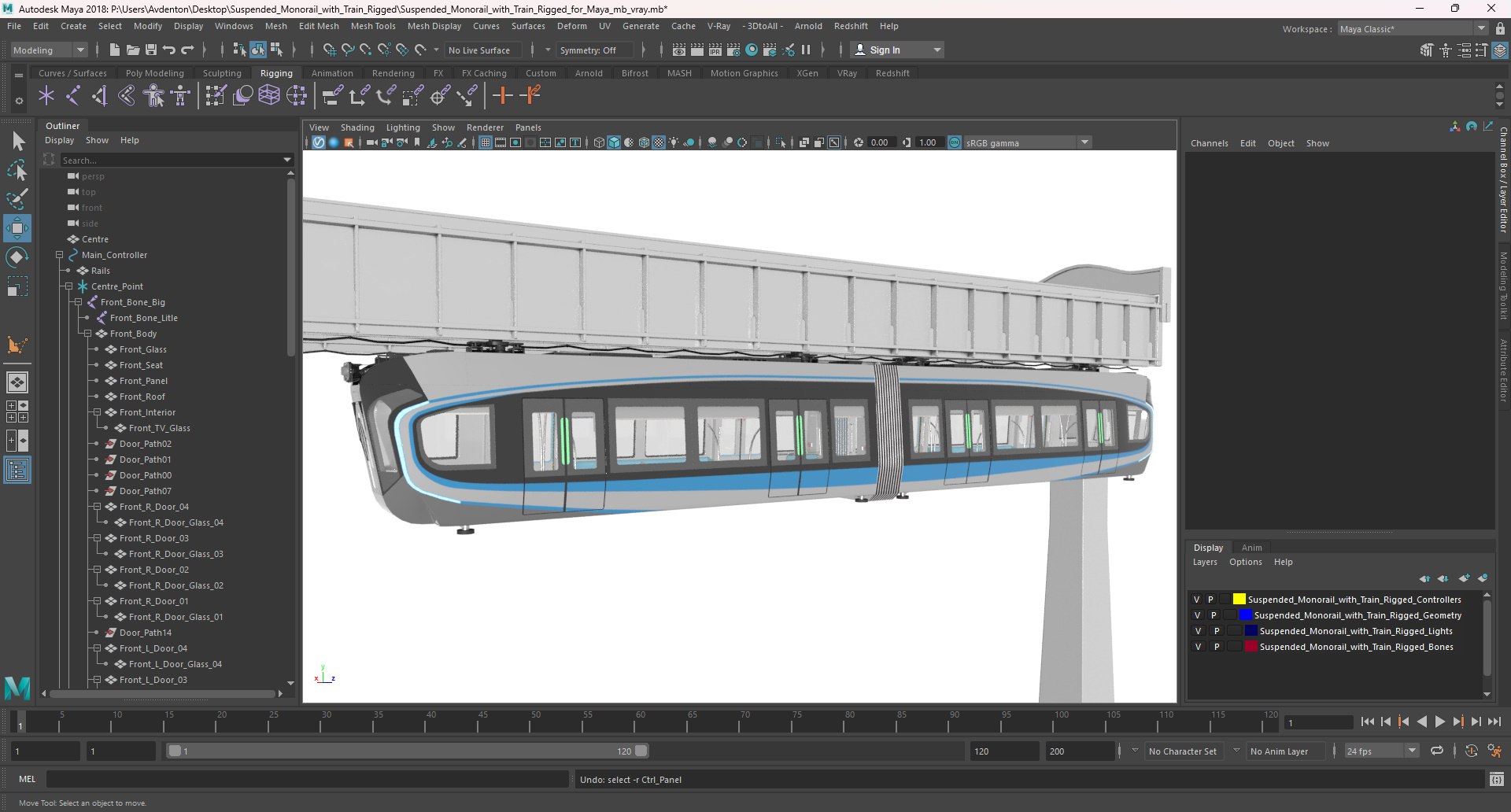Activate the Paint Selection tool
This screenshot has width=1511, height=812.
click(x=17, y=198)
